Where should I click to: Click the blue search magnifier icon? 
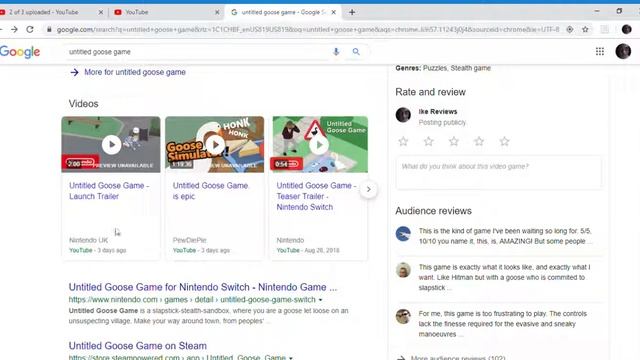(356, 52)
